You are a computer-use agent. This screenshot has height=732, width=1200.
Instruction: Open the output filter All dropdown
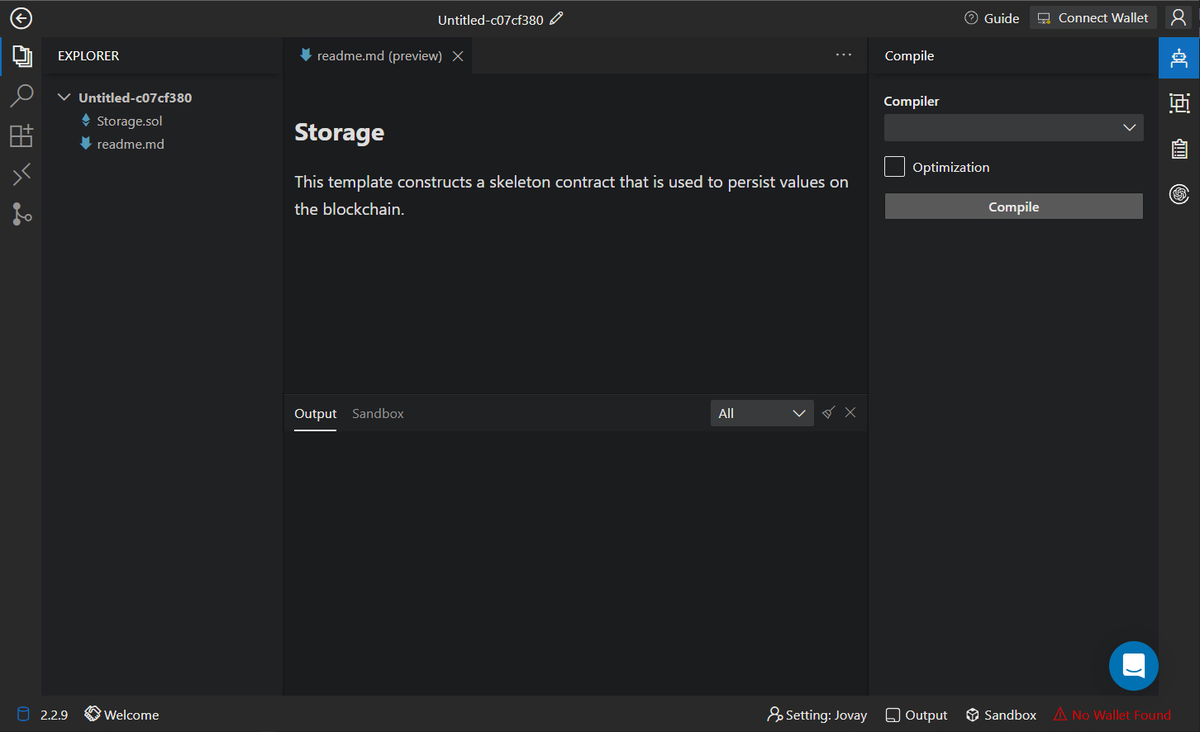(x=761, y=413)
